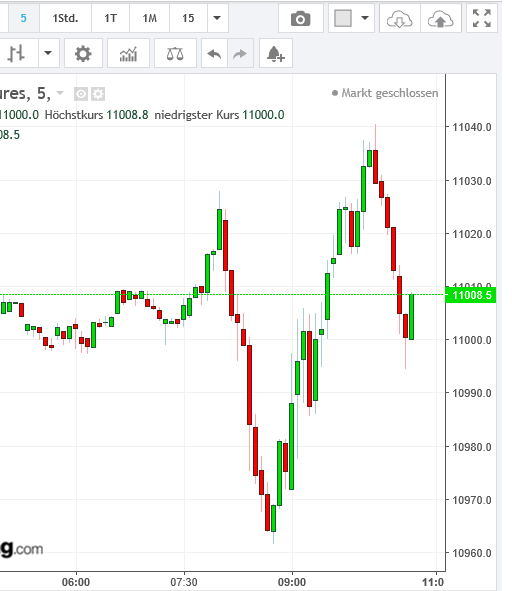Open series format gear in legend
The image size is (512, 591).
tap(98, 94)
